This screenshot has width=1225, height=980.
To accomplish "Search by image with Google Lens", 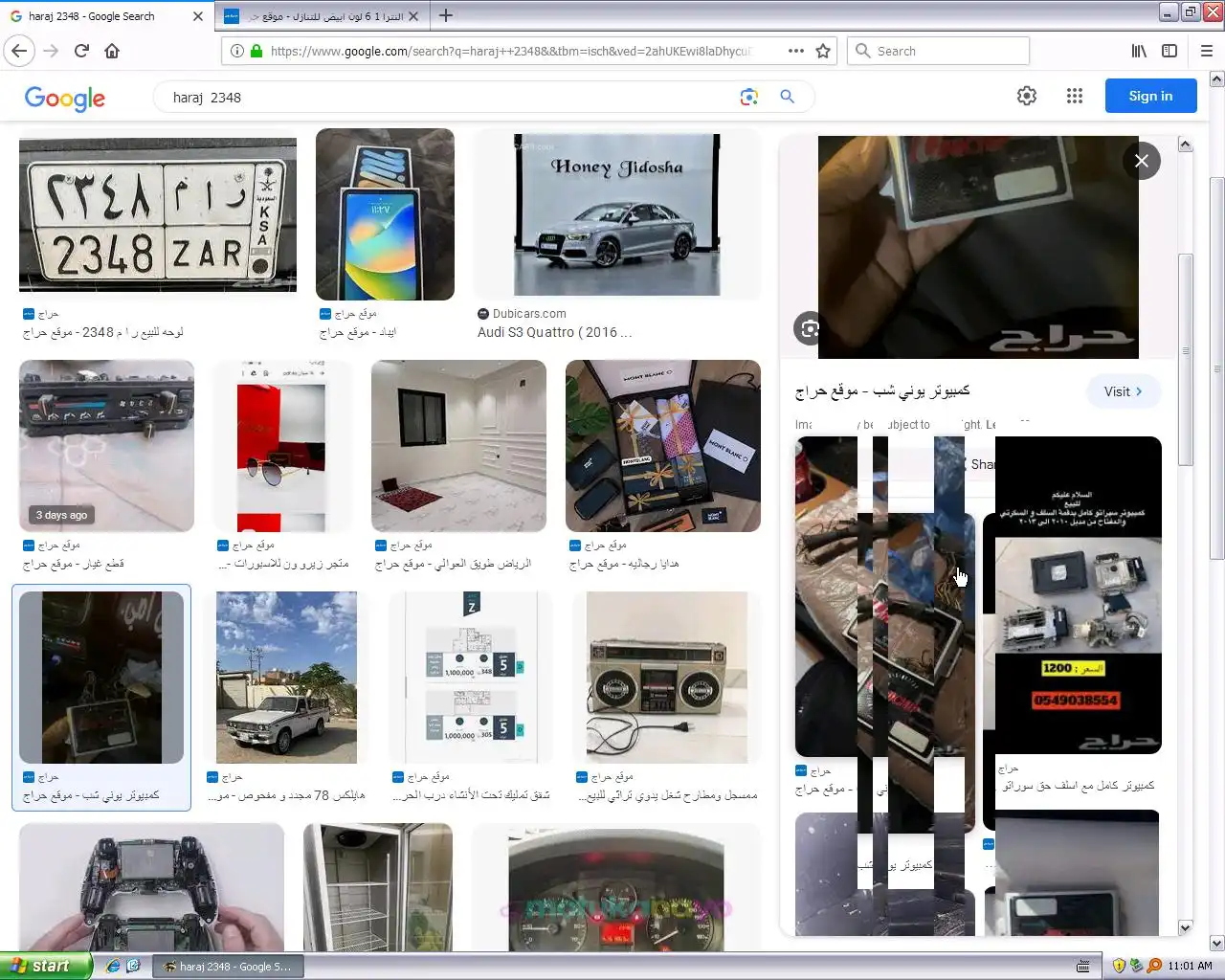I will pyautogui.click(x=748, y=97).
